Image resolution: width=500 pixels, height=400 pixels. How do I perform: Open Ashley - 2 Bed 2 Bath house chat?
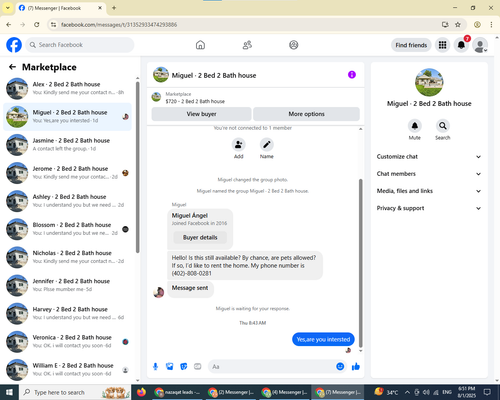point(67,201)
